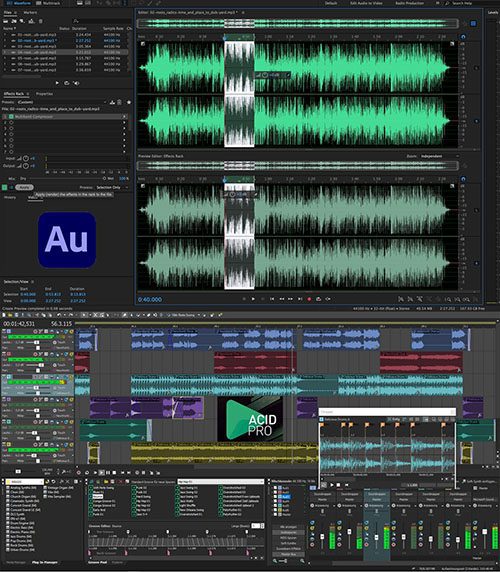Toggle power button of effect slot 2
This screenshot has height=572, width=500.
[x=11, y=123]
